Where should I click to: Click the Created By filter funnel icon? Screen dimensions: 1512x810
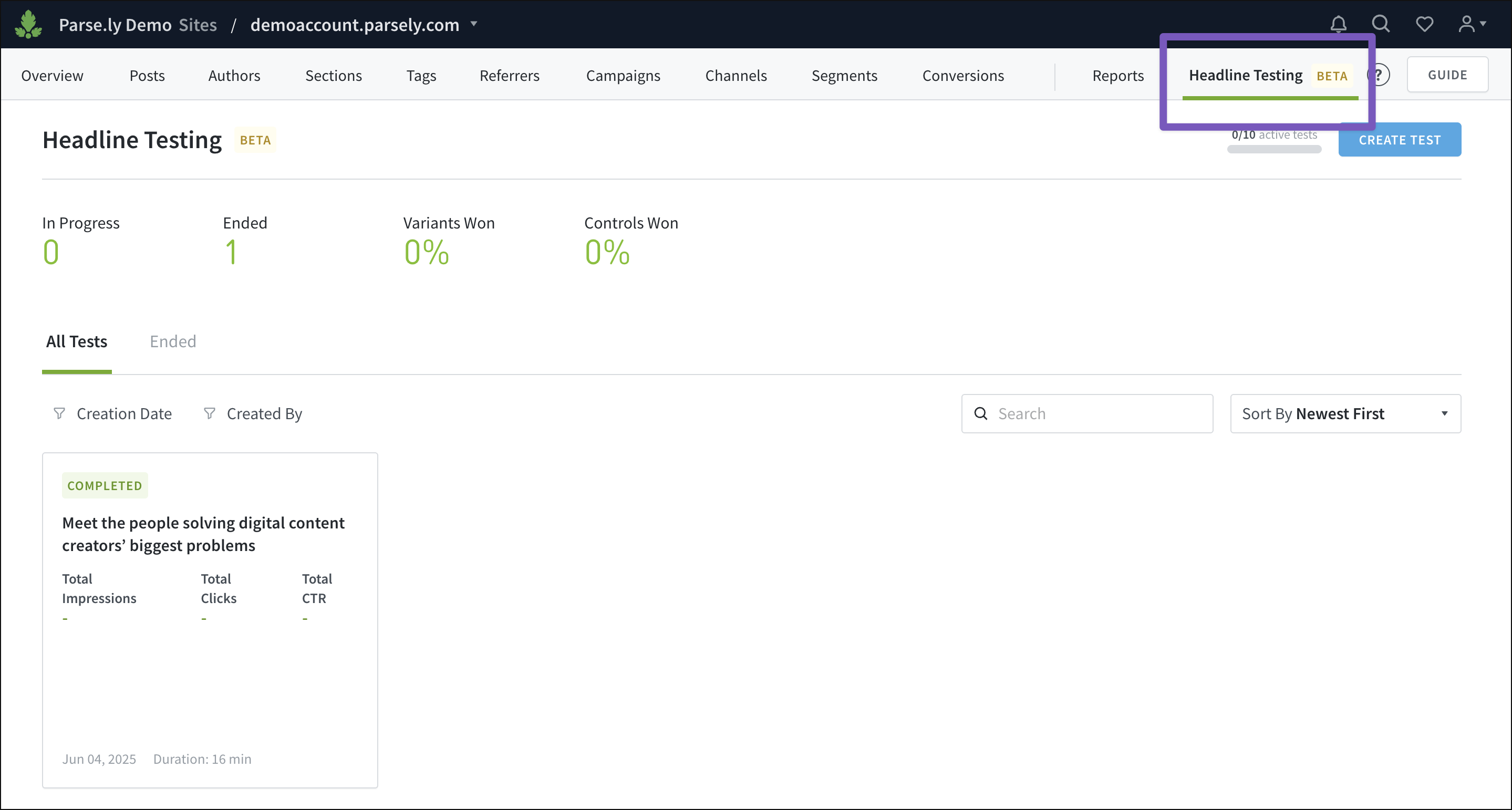[209, 413]
